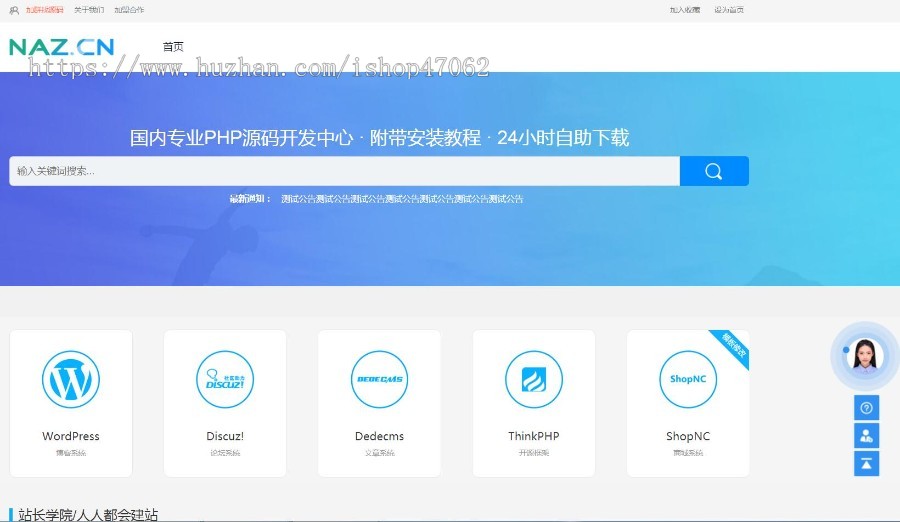Open the Discuz! card title
The image size is (900, 522).
click(225, 436)
